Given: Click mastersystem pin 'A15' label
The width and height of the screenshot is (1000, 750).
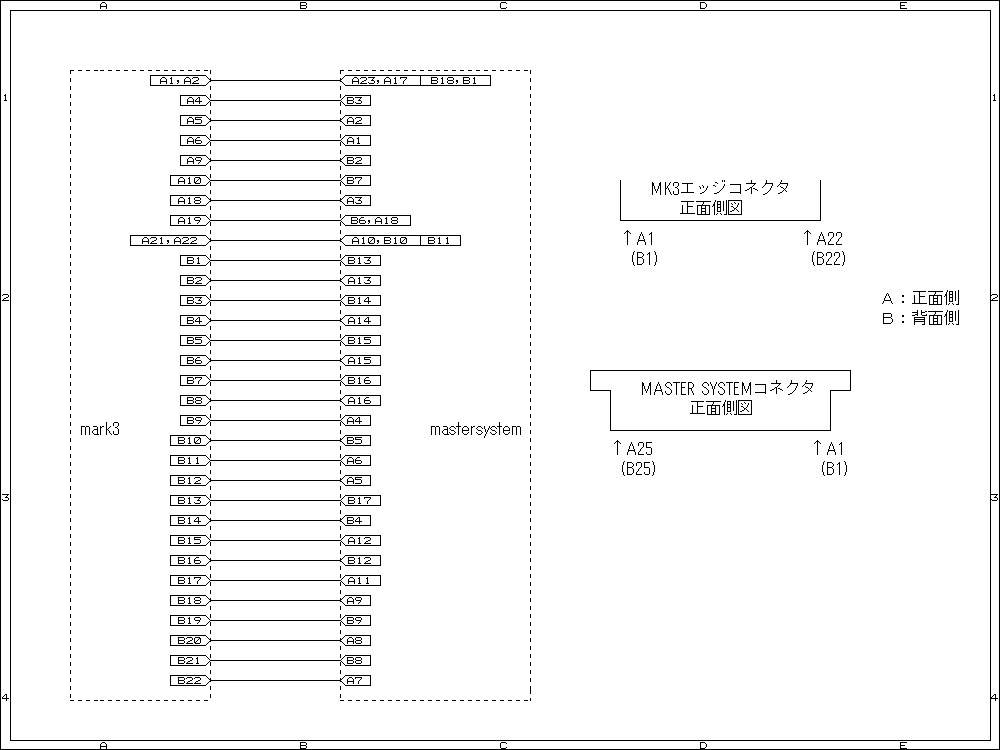Looking at the screenshot, I should tap(360, 360).
